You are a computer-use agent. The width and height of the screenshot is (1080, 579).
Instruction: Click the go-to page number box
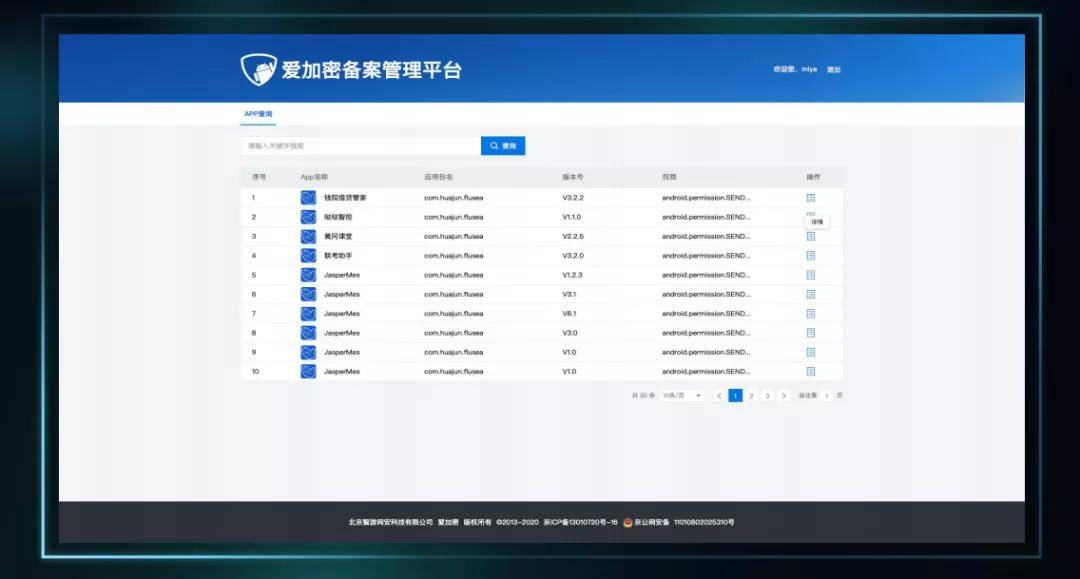tap(827, 396)
